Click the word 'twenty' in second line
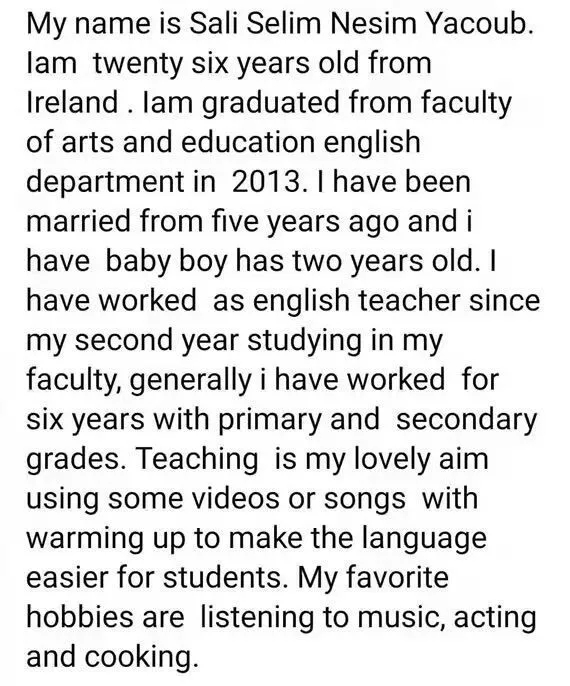The height and width of the screenshot is (686, 570). pyautogui.click(x=138, y=65)
